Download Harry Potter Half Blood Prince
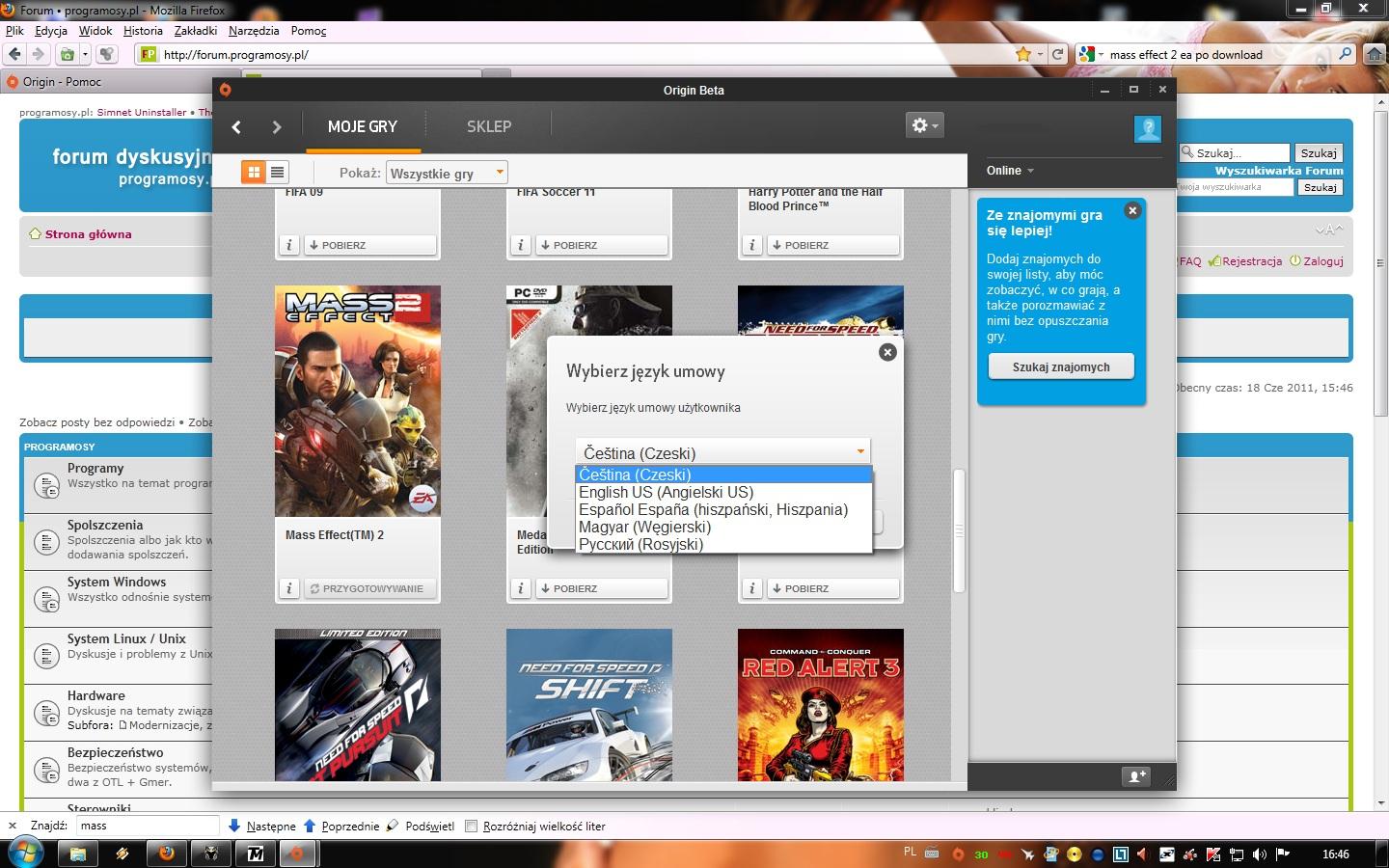 click(832, 245)
